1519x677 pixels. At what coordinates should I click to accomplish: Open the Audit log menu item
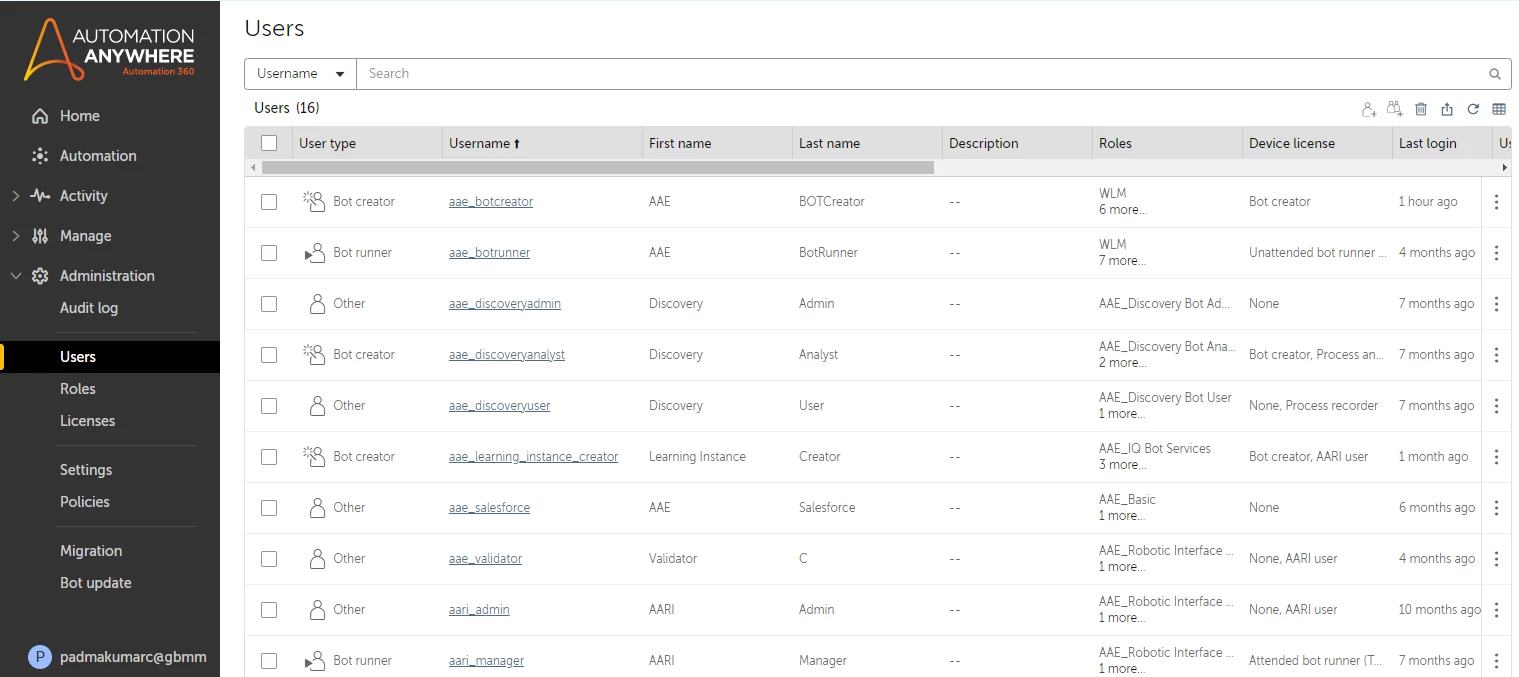tap(90, 307)
